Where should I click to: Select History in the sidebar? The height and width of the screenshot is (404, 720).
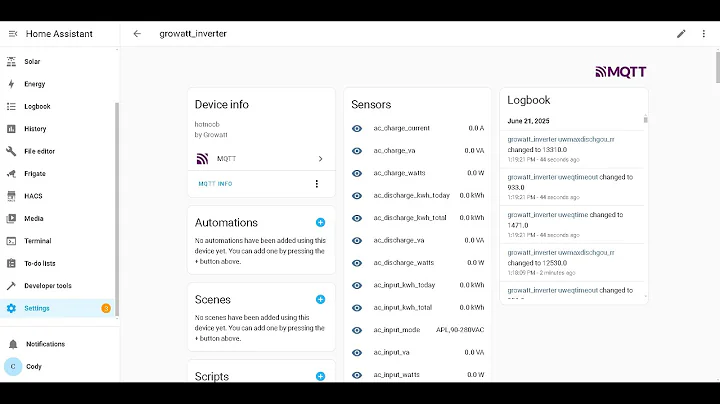(x=35, y=129)
